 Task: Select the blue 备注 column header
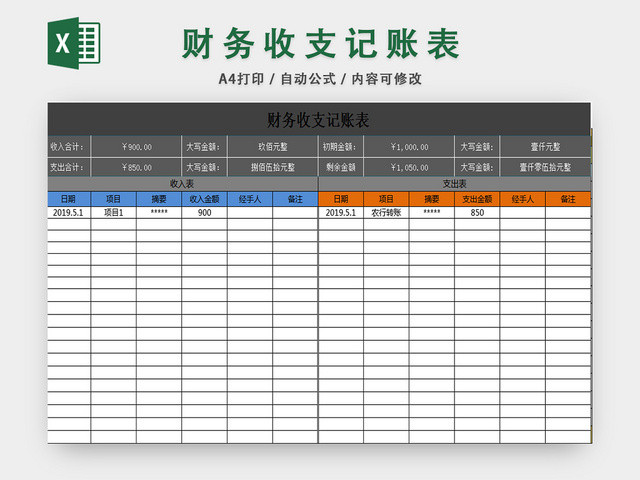[x=295, y=199]
